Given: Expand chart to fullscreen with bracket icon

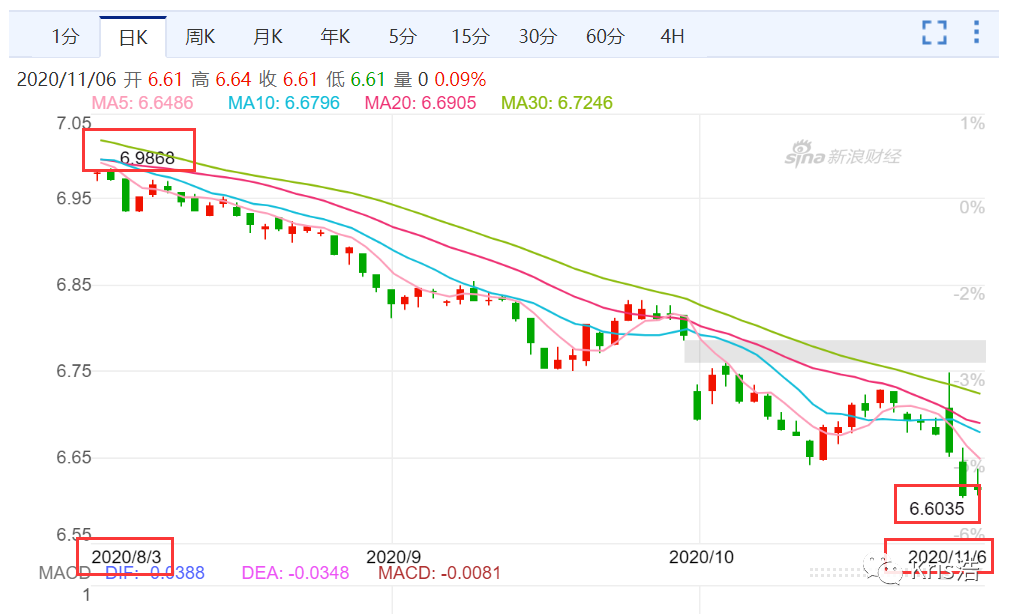Looking at the screenshot, I should 934,32.
